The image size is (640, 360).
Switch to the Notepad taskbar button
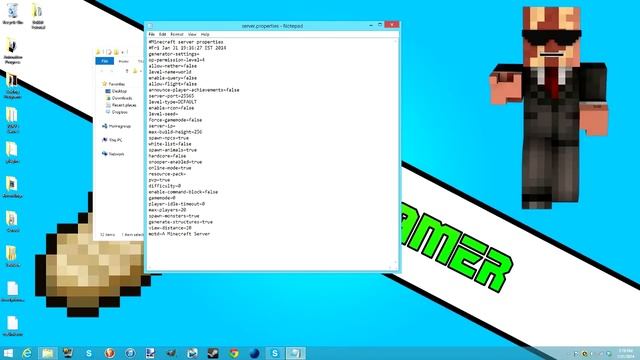tap(296, 353)
